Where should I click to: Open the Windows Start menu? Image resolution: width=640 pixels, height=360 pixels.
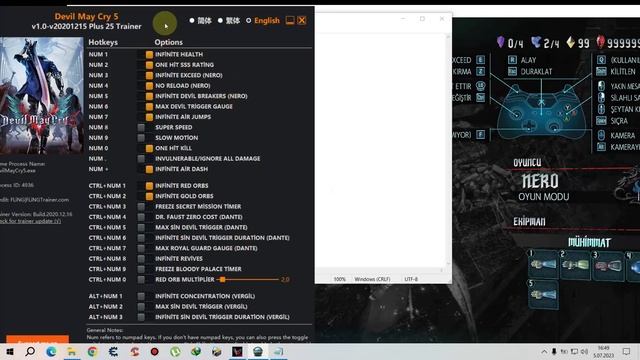[10, 351]
